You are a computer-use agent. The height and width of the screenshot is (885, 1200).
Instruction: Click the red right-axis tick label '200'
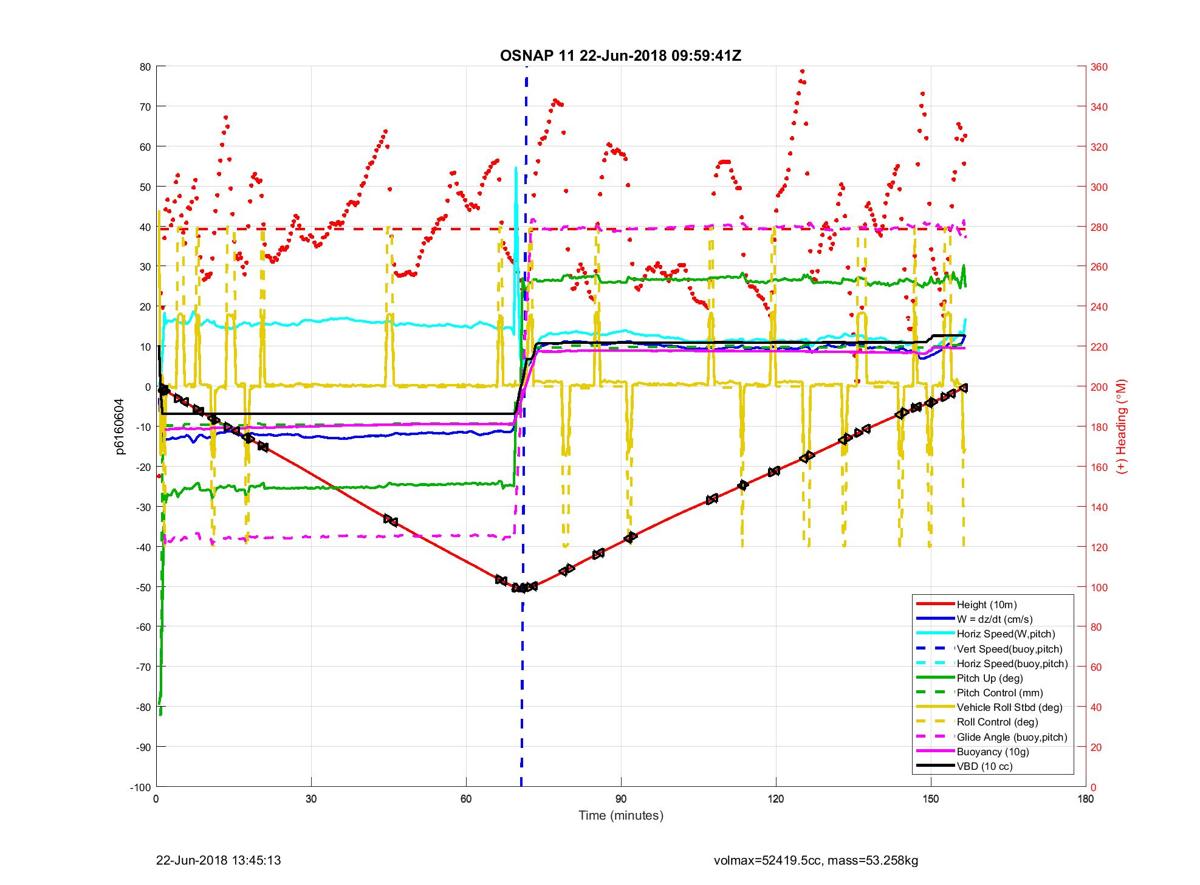(x=1100, y=387)
